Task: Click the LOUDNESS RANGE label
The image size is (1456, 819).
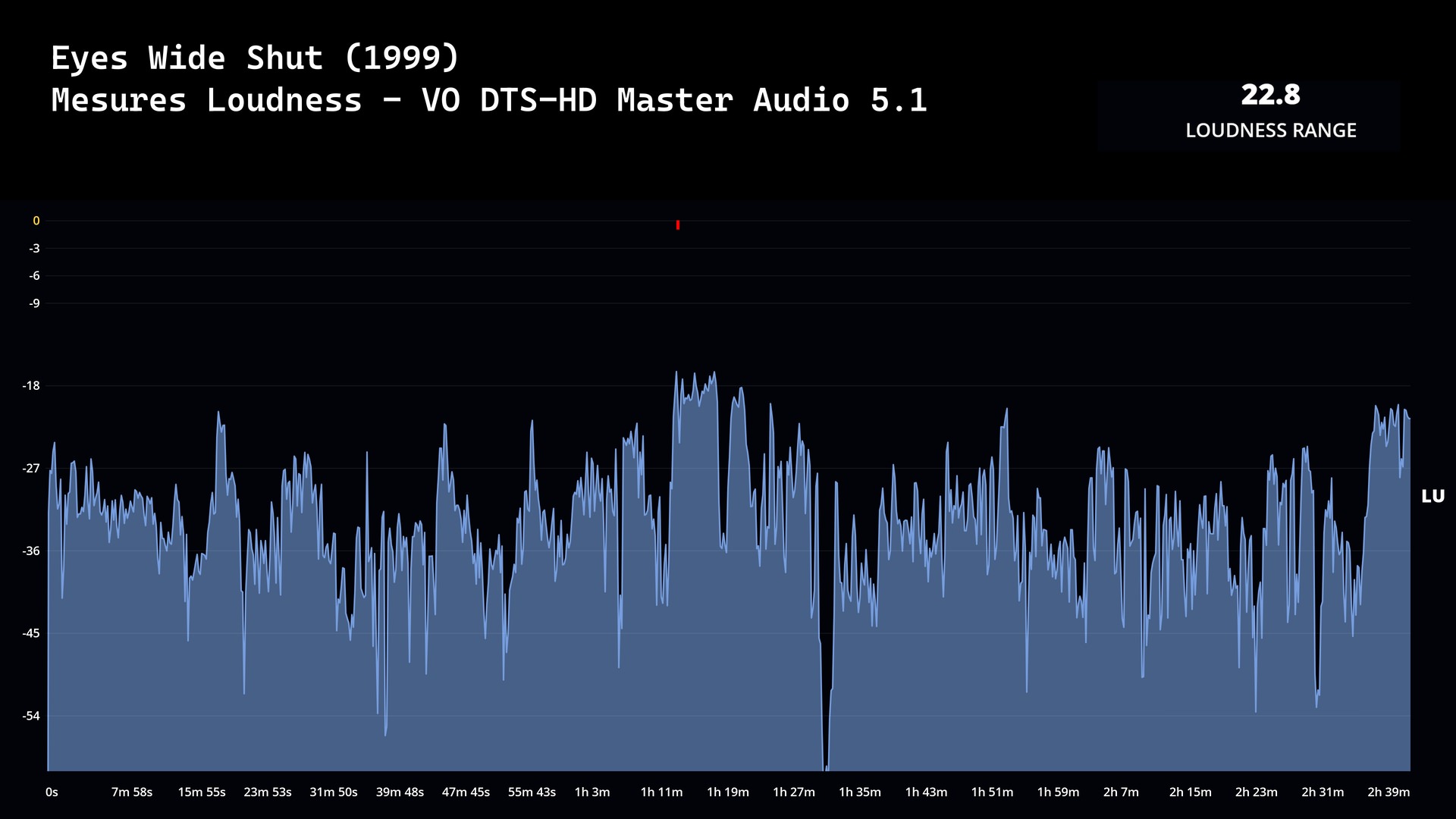Action: (1270, 130)
